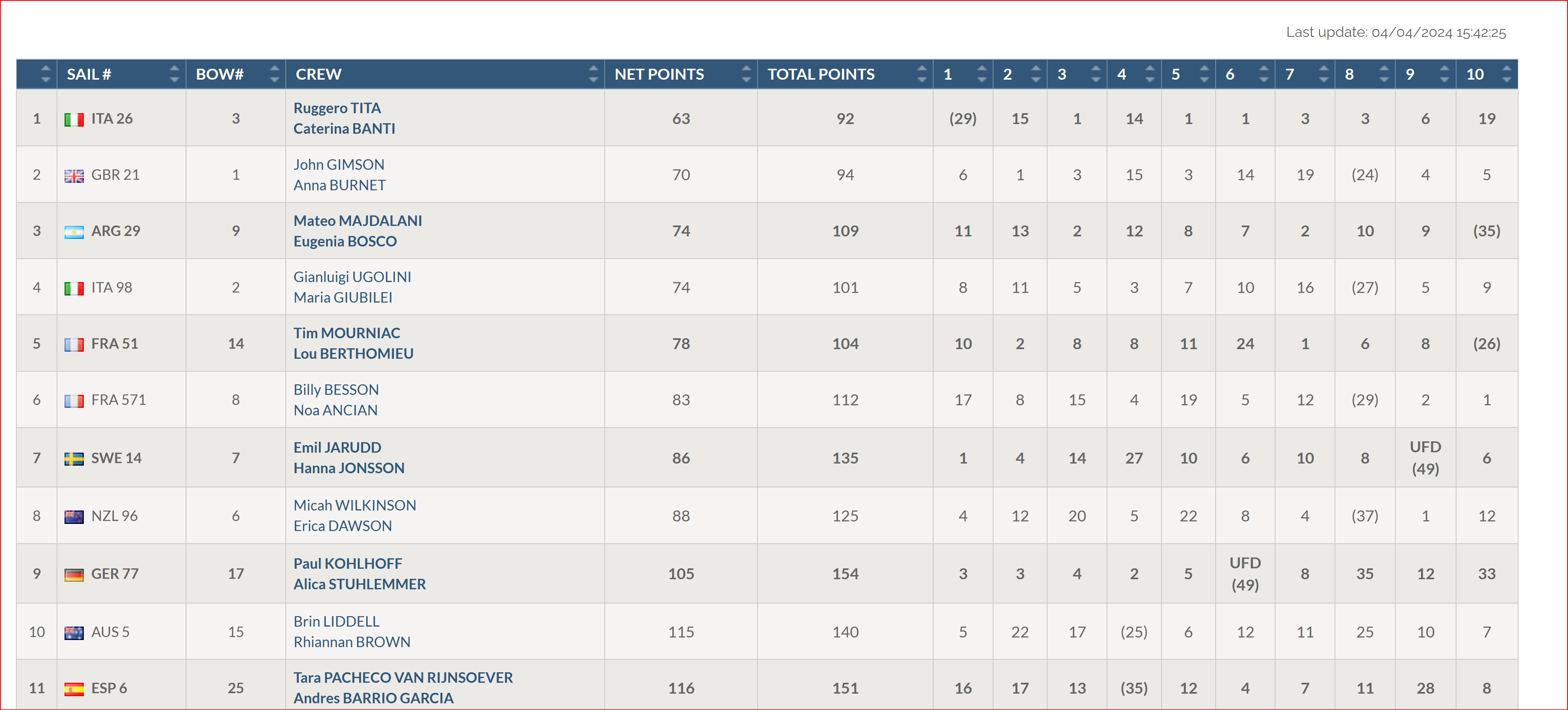Select the UFD (49) cell in GER 77 row
Image resolution: width=1568 pixels, height=710 pixels.
[1245, 575]
